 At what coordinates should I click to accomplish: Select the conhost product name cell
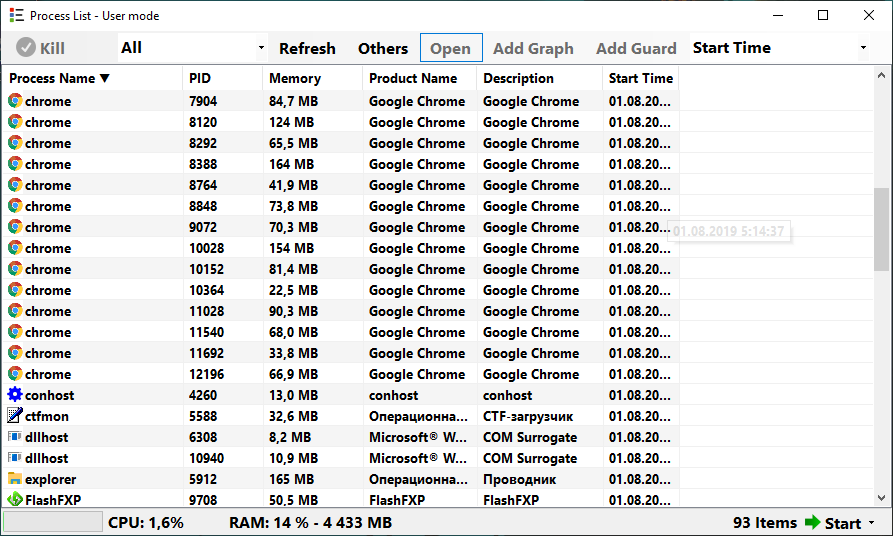click(x=394, y=395)
